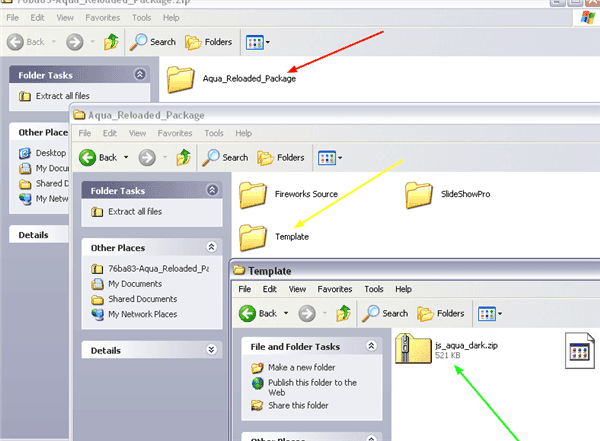The image size is (600, 441).
Task: Select the Template folder icon
Action: [253, 237]
